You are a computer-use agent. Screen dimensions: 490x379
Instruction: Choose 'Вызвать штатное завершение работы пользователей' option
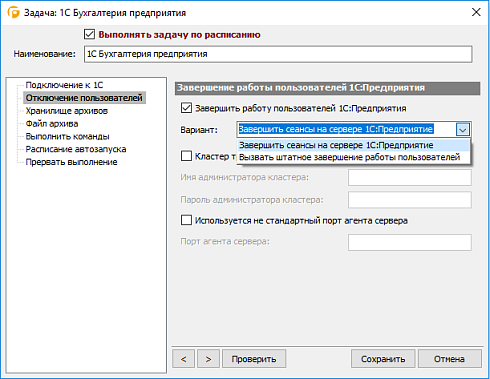(x=354, y=157)
